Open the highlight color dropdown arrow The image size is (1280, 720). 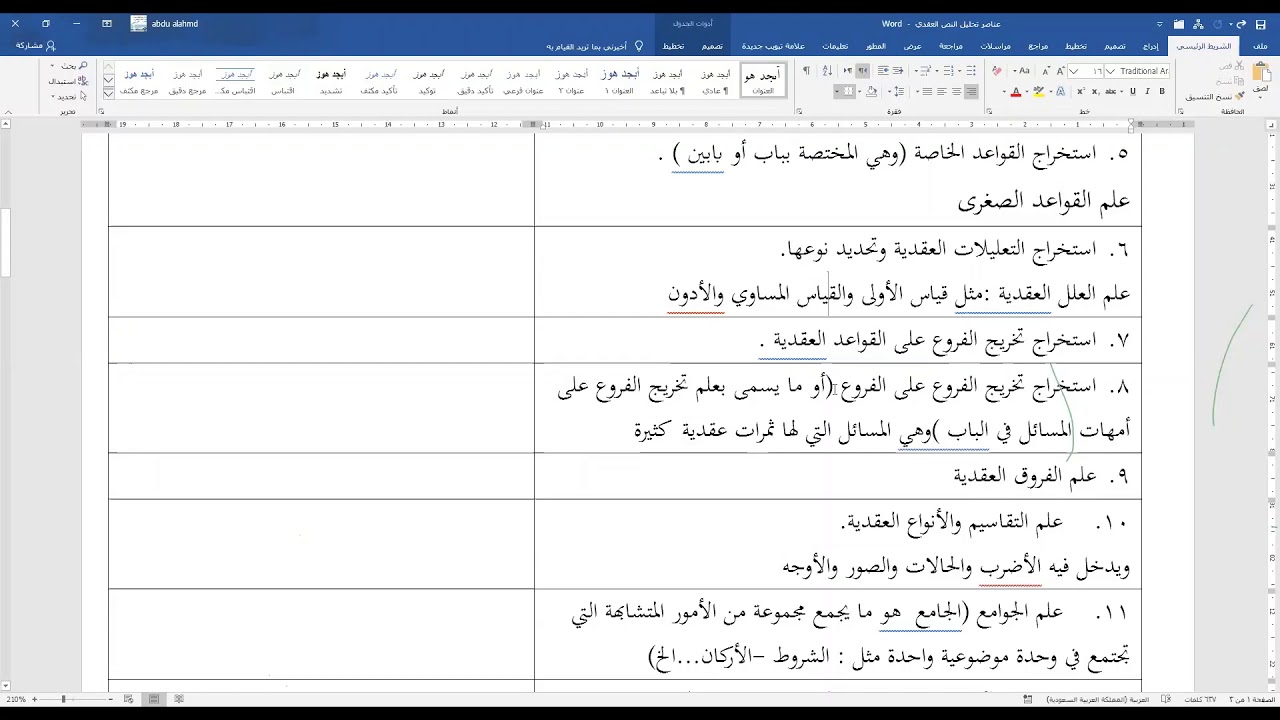coord(1027,92)
